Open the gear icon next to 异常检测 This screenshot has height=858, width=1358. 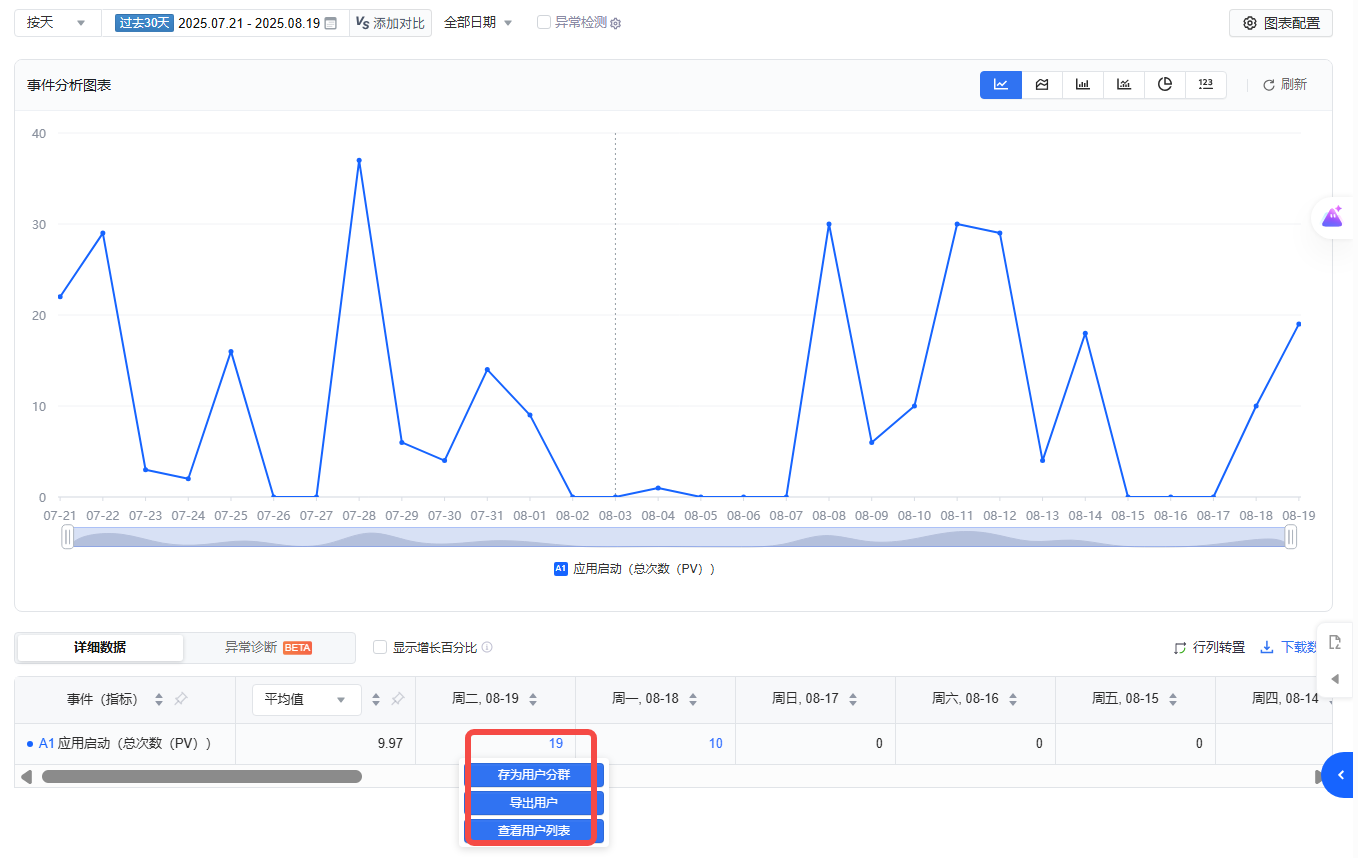click(616, 23)
